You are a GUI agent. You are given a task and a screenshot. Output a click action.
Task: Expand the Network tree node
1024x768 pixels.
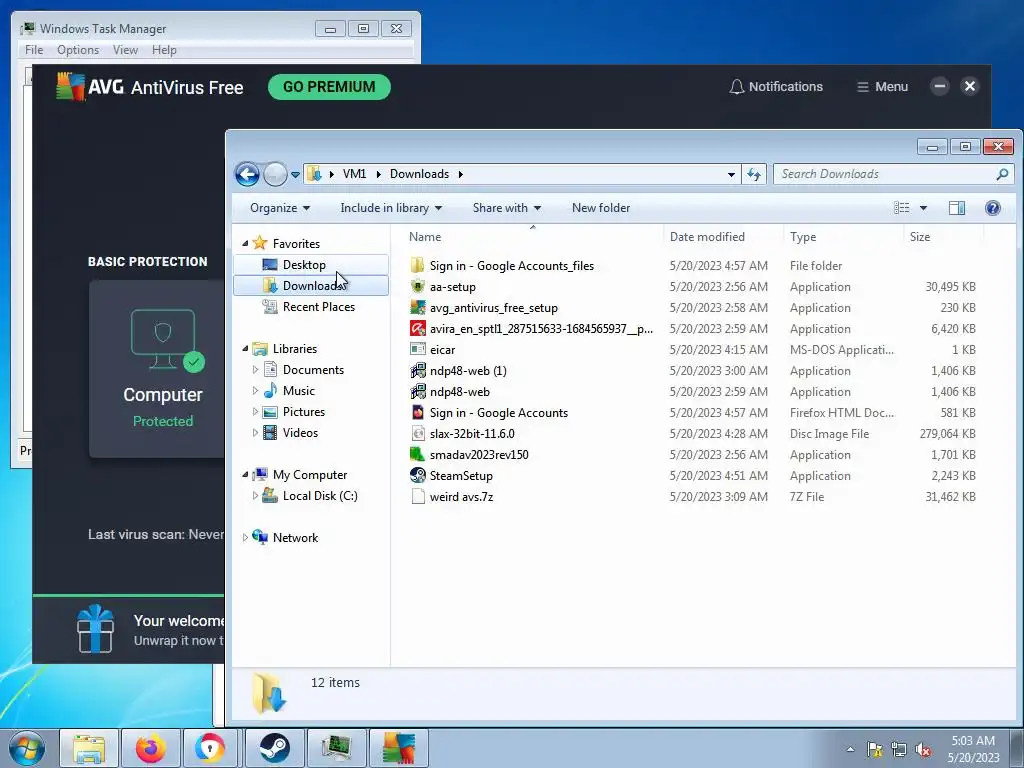coord(245,537)
